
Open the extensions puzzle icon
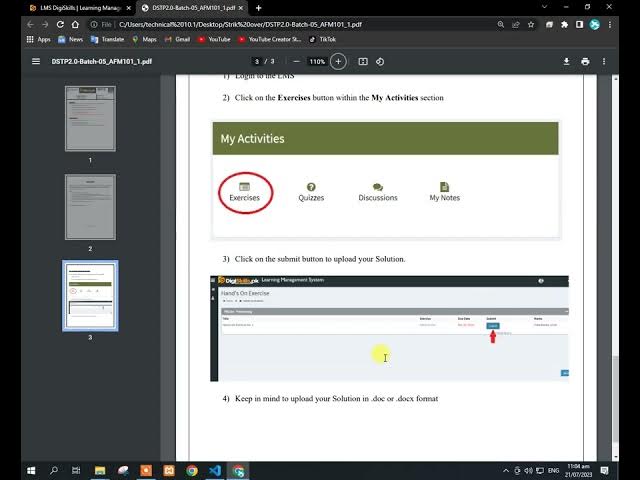564,24
